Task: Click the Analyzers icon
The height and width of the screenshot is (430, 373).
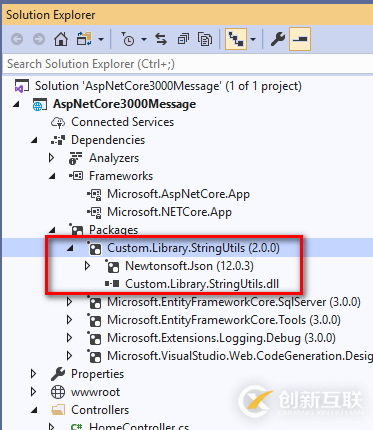Action: click(x=76, y=158)
